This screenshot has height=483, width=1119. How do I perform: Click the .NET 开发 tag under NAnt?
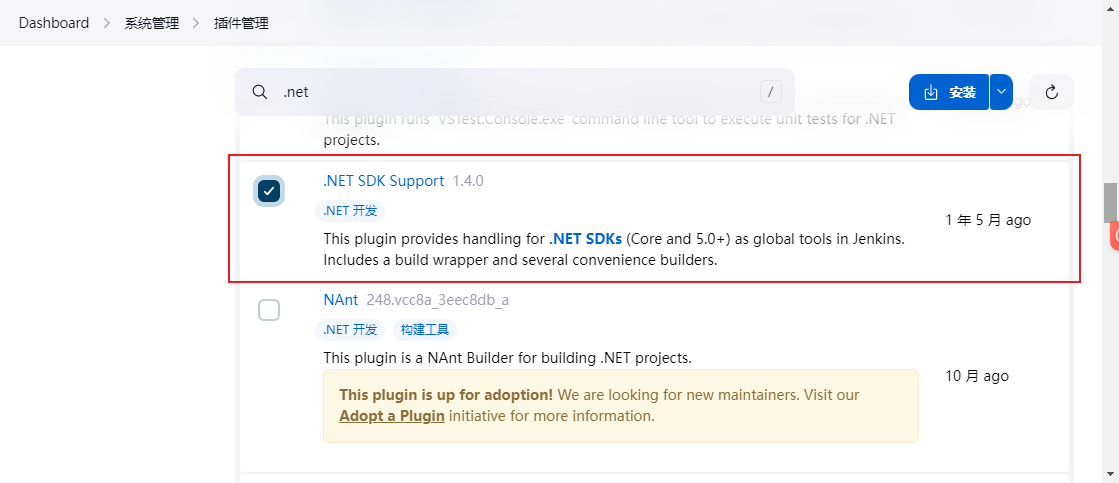(x=350, y=330)
